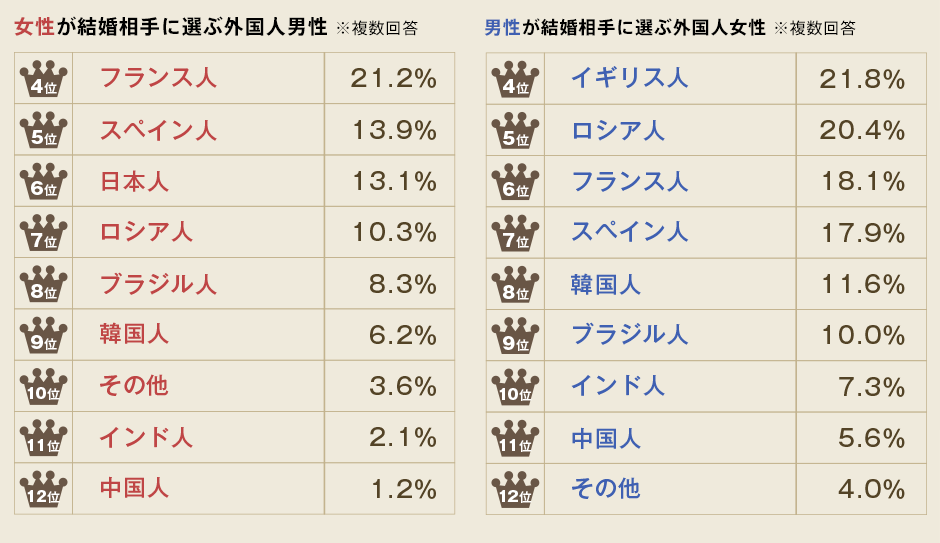The image size is (940, 543).
Task: Click the 12位 crown icon beside 中国人 1.2%
Action: [x=43, y=489]
